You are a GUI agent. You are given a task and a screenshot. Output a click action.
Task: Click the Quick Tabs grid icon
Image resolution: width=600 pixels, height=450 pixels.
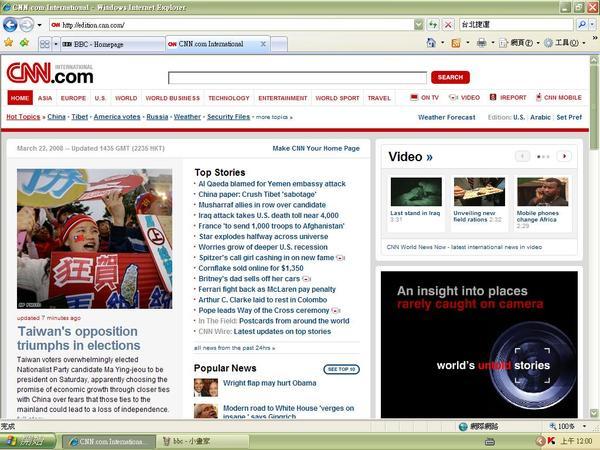[45, 44]
